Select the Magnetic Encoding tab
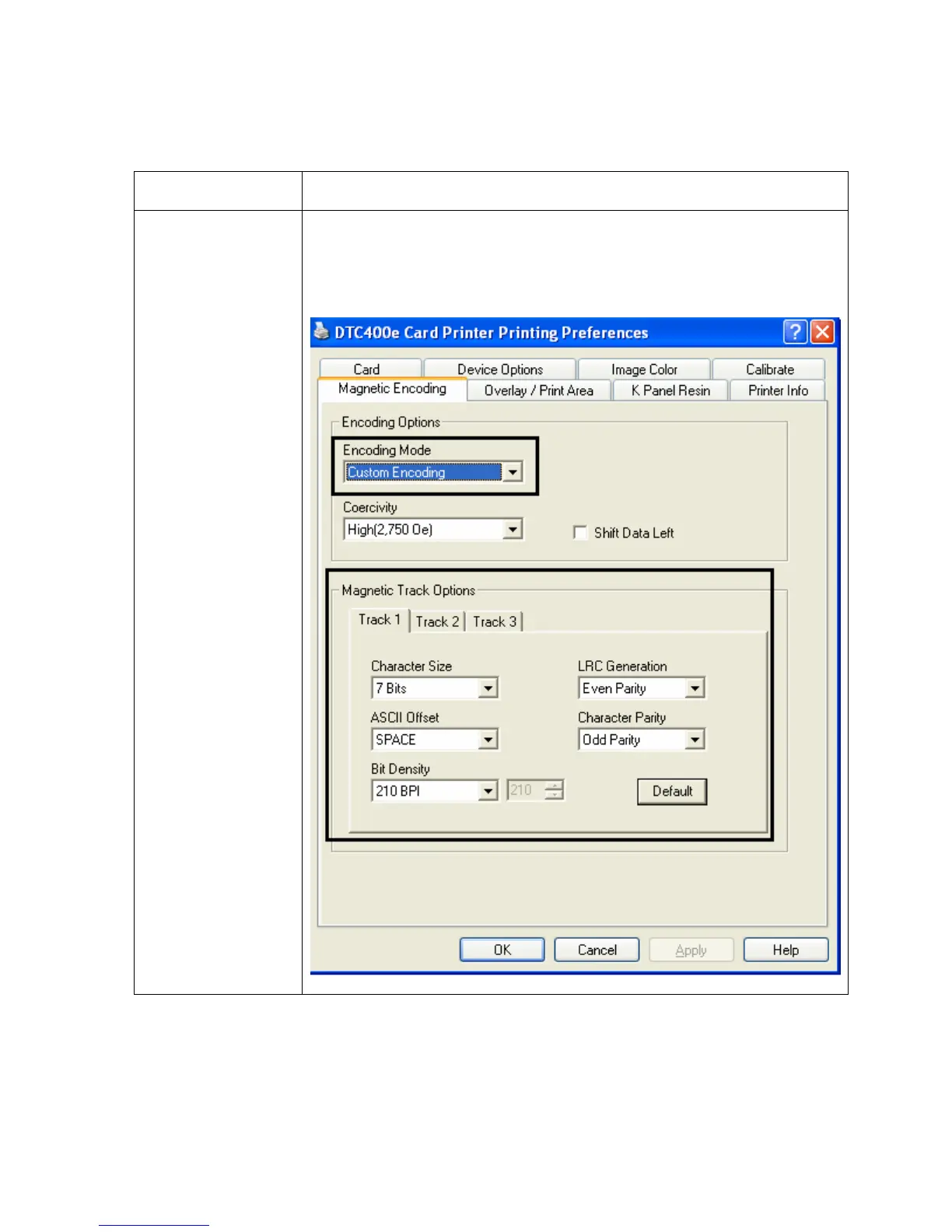The image size is (952, 1232). [x=392, y=389]
